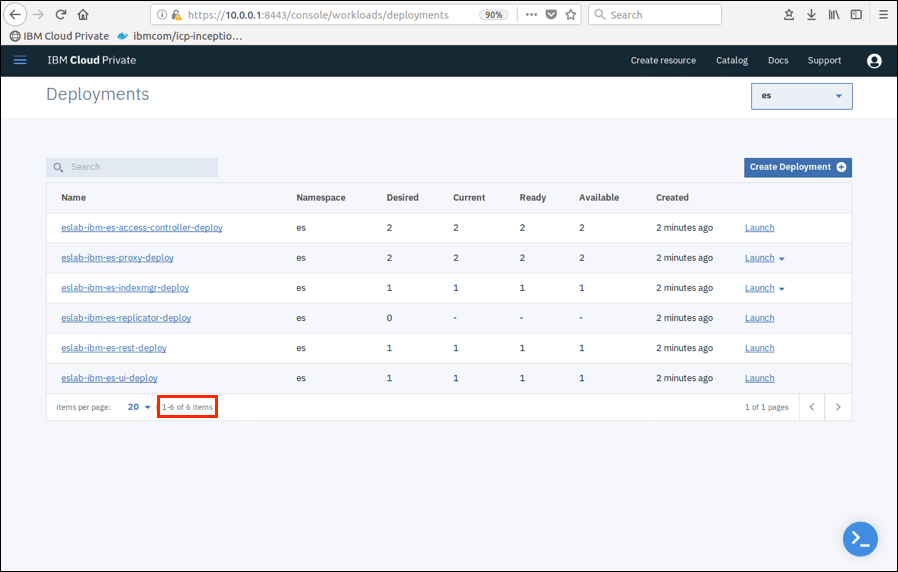The width and height of the screenshot is (898, 572).
Task: Click the Name column header
Action: tap(73, 198)
